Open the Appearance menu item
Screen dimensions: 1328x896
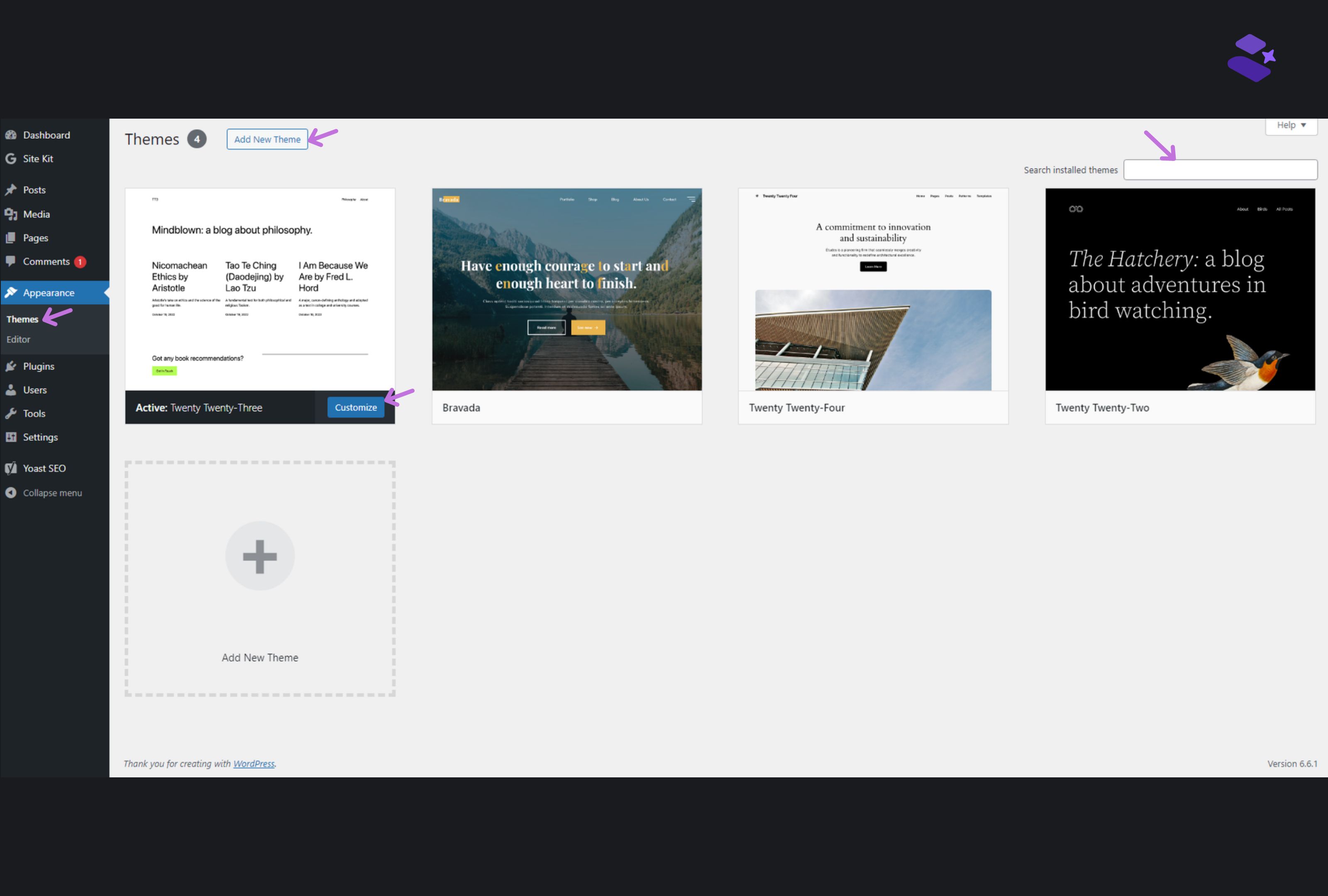[48, 292]
